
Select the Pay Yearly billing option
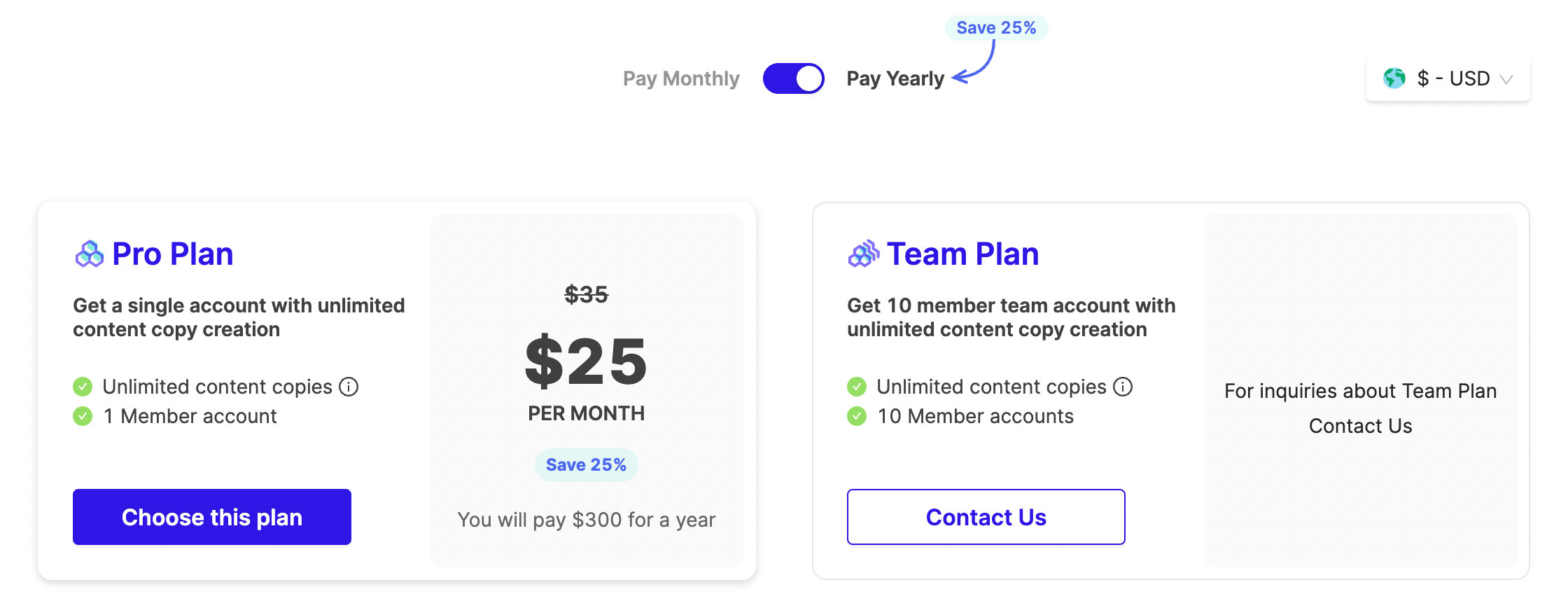[895, 78]
